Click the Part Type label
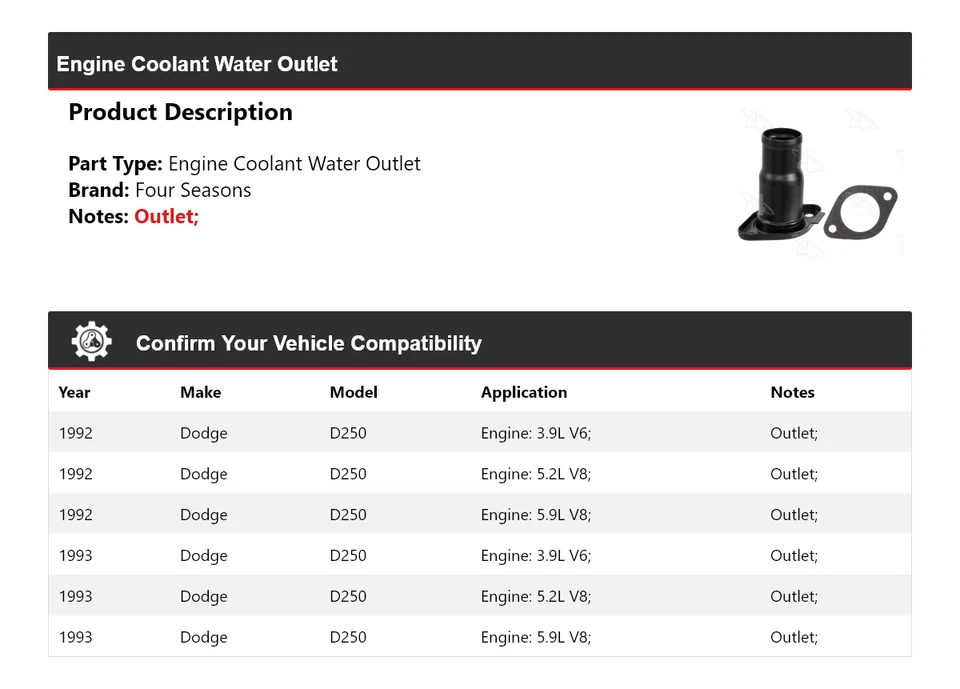Image resolution: width=960 pixels, height=689 pixels. pos(115,164)
